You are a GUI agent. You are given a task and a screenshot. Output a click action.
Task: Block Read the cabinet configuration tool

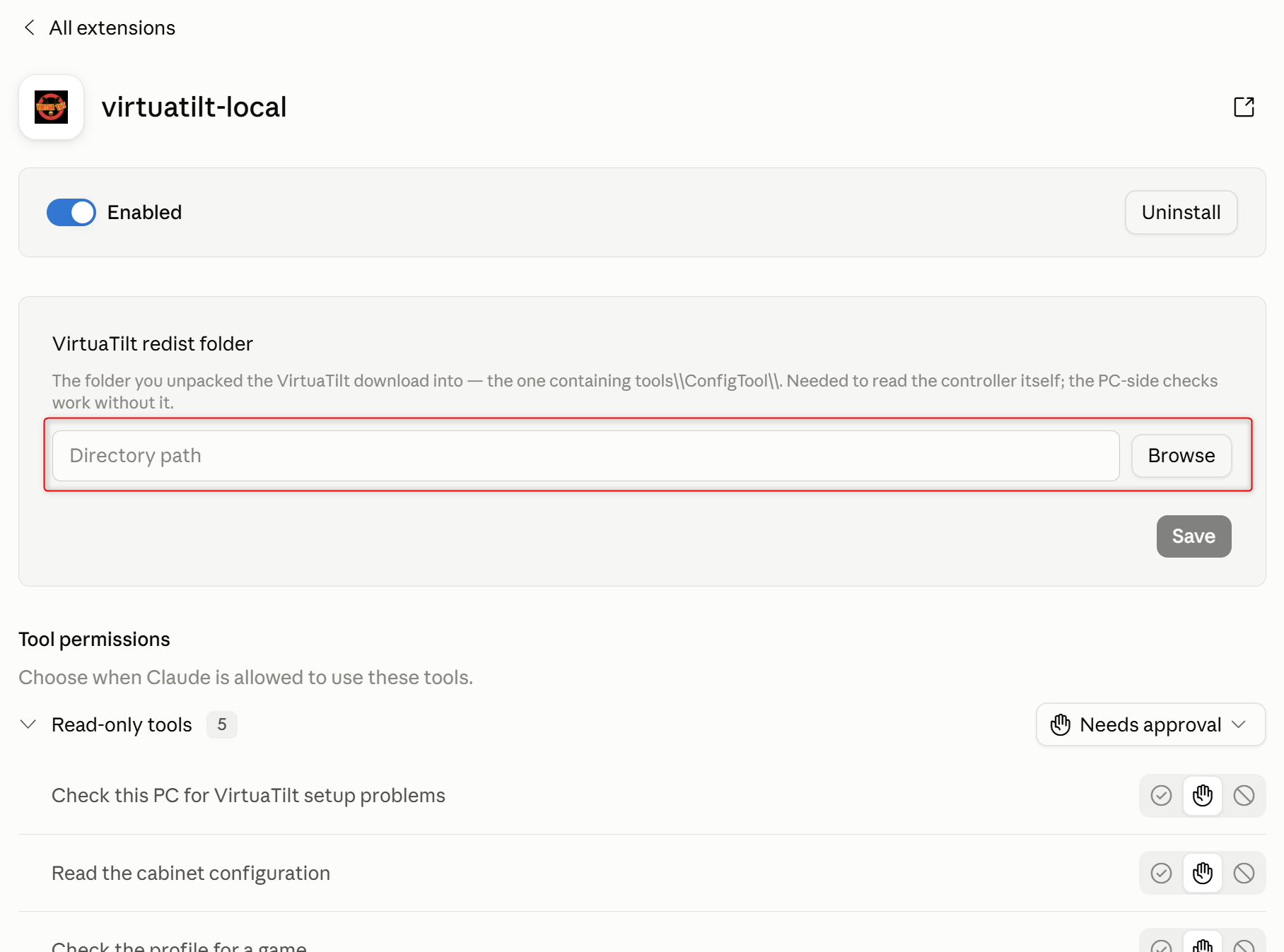click(1244, 874)
